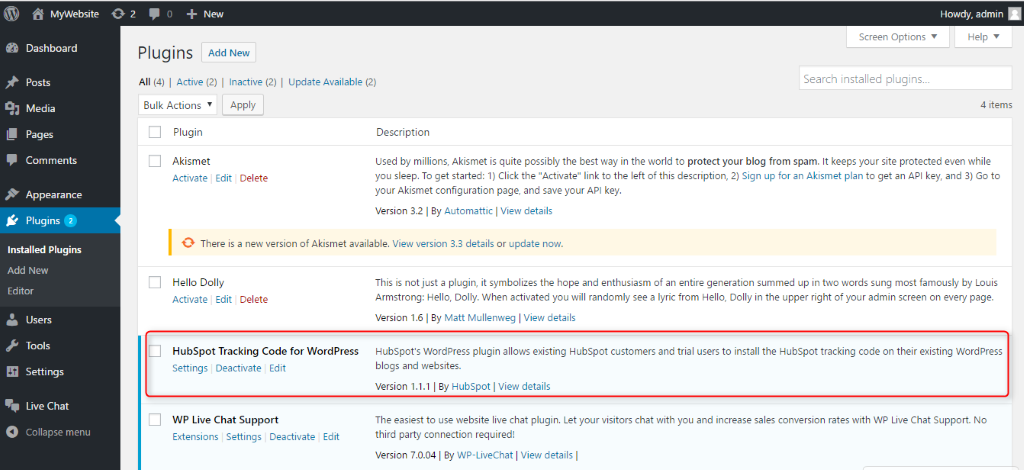This screenshot has width=1024, height=470.
Task: Open the plugin Editor submenu item
Action: (x=20, y=291)
